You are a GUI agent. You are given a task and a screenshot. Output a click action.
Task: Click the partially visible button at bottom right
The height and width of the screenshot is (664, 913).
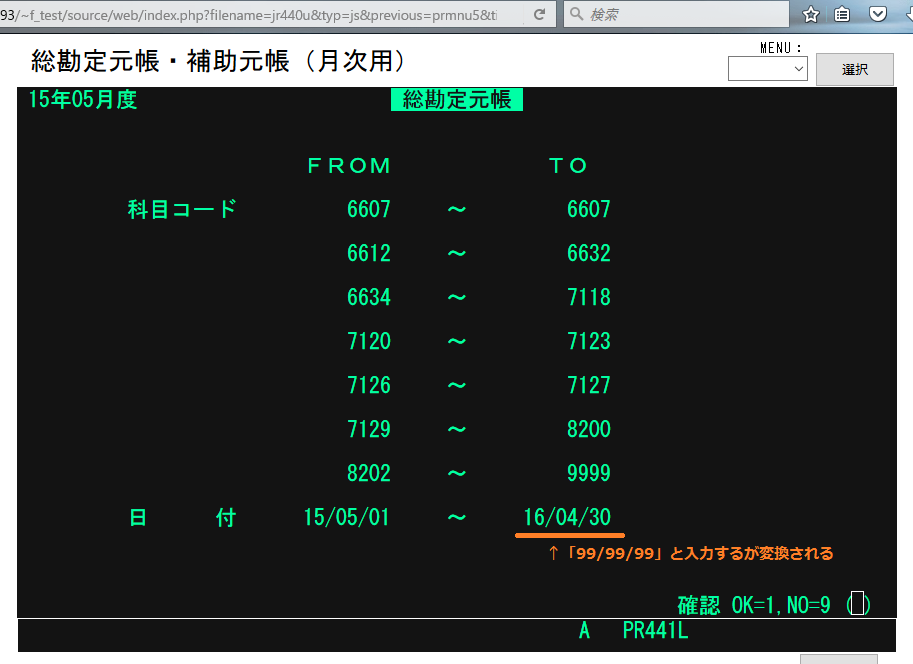point(838,659)
